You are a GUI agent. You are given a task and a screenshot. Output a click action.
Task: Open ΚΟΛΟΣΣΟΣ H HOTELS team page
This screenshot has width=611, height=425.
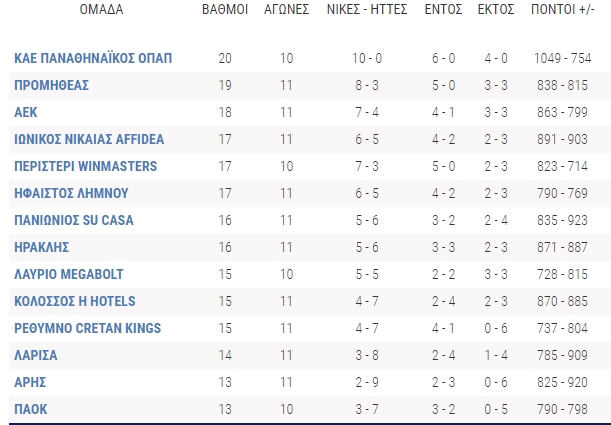coord(74,301)
